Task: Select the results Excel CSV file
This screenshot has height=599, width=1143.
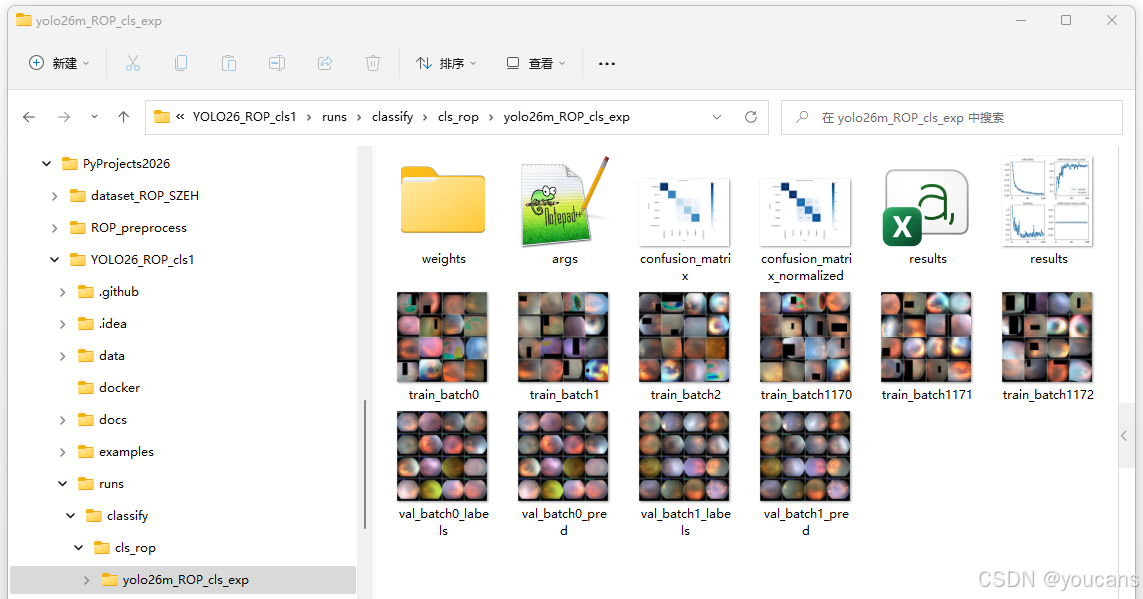Action: [927, 208]
